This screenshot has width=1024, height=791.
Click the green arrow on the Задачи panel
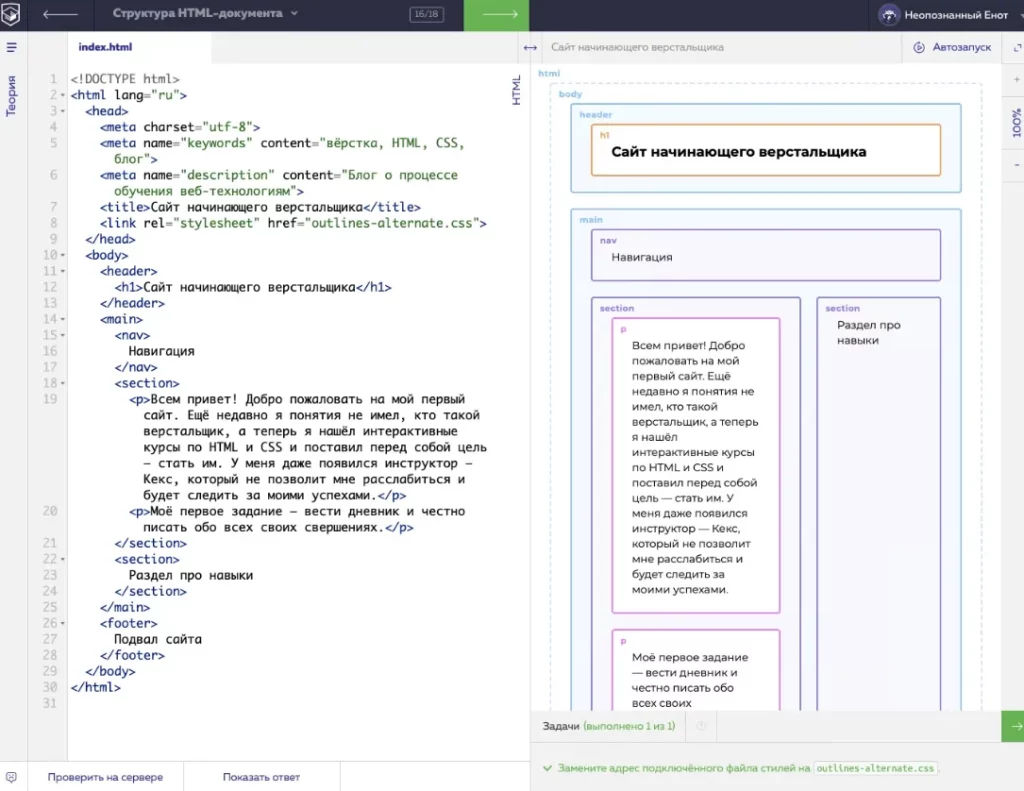click(x=1013, y=726)
